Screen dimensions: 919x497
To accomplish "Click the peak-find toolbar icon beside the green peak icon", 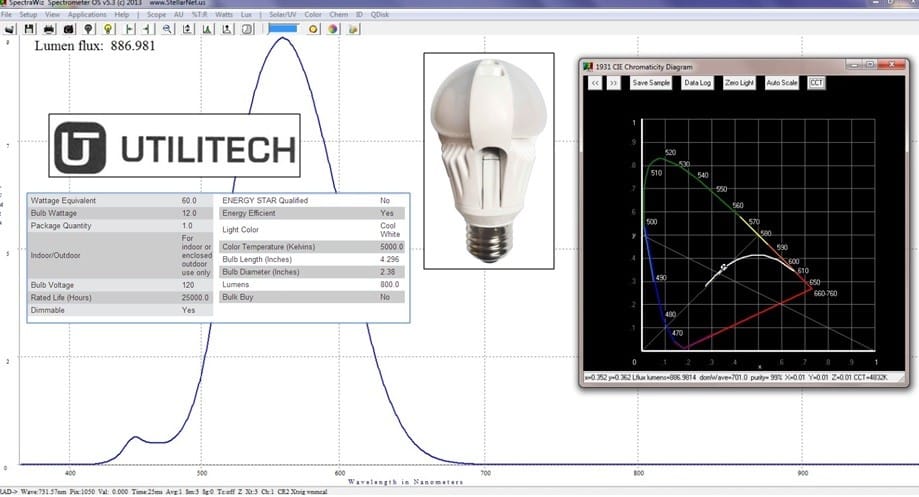I will (x=227, y=29).
